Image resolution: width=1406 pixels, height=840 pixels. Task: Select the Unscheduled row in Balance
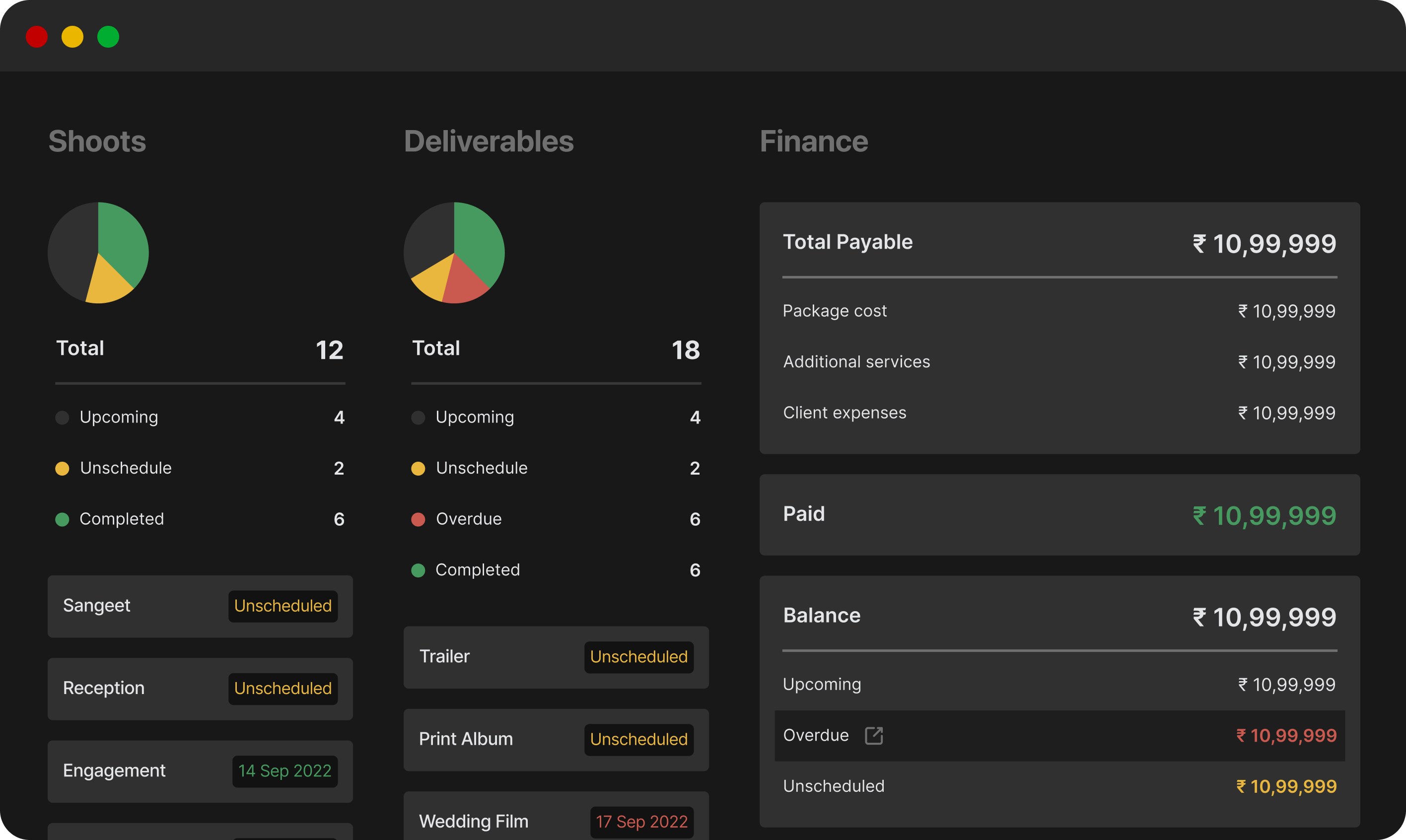coord(1059,786)
